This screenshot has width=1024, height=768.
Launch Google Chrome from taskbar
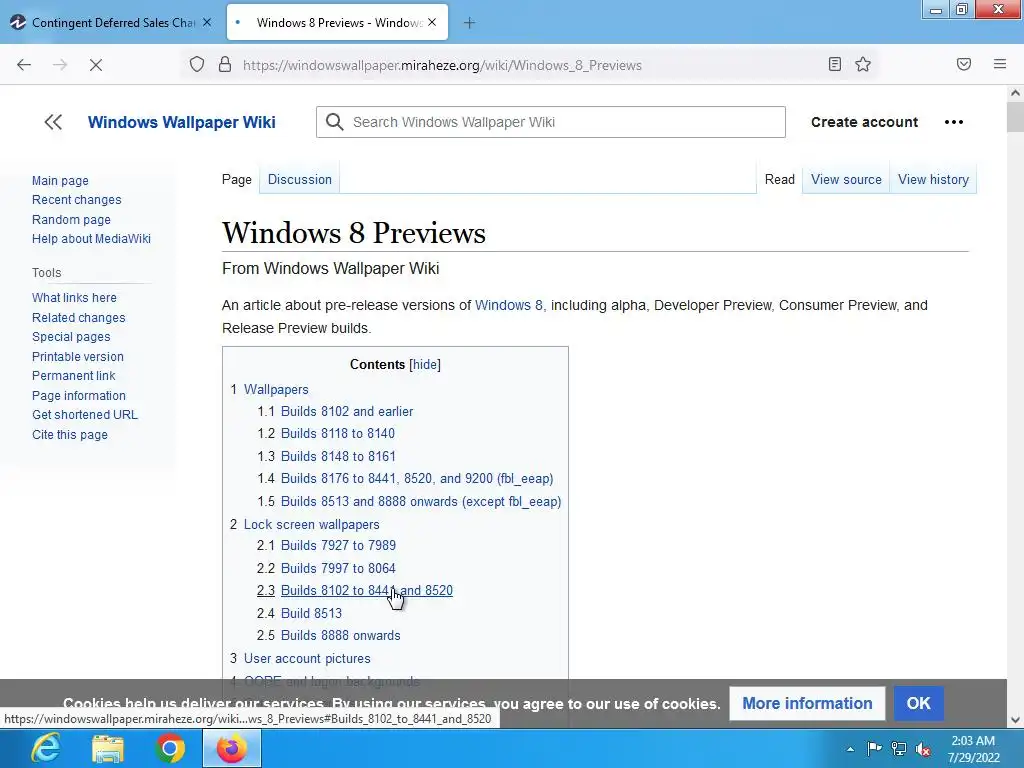pyautogui.click(x=170, y=748)
